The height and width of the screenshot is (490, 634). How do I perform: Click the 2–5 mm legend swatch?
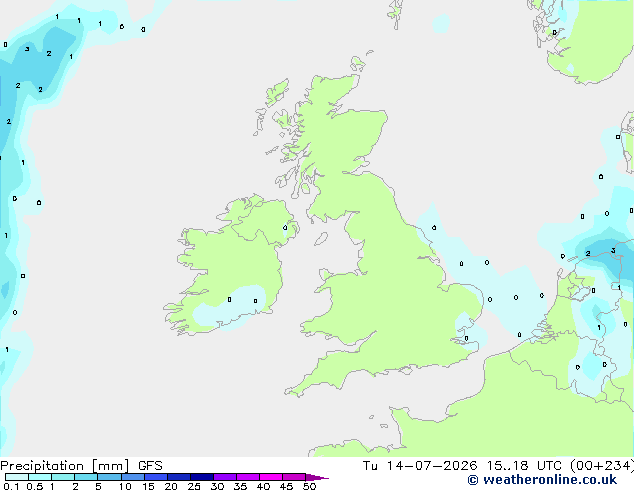(x=86, y=477)
